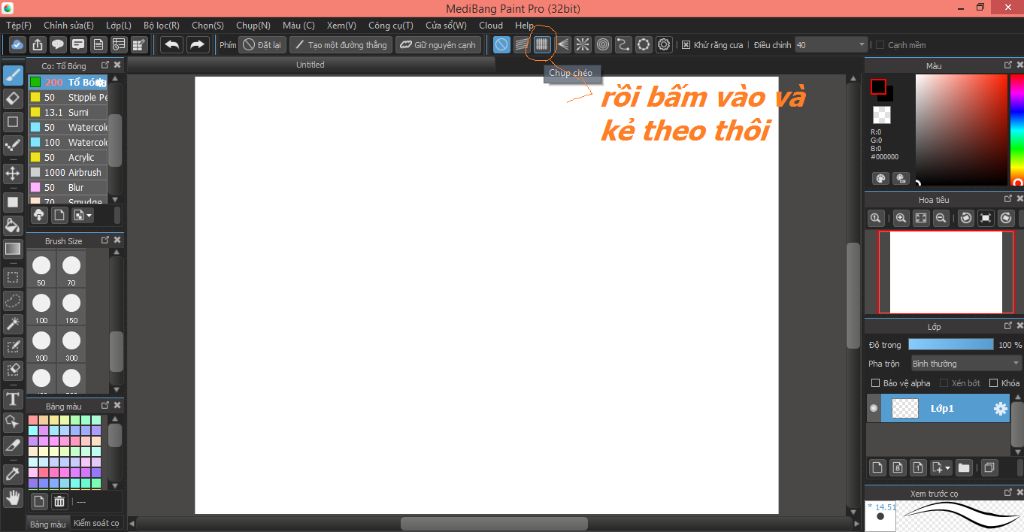Click the Tạo một đường thẳng button
The width and height of the screenshot is (1024, 532).
341,45
